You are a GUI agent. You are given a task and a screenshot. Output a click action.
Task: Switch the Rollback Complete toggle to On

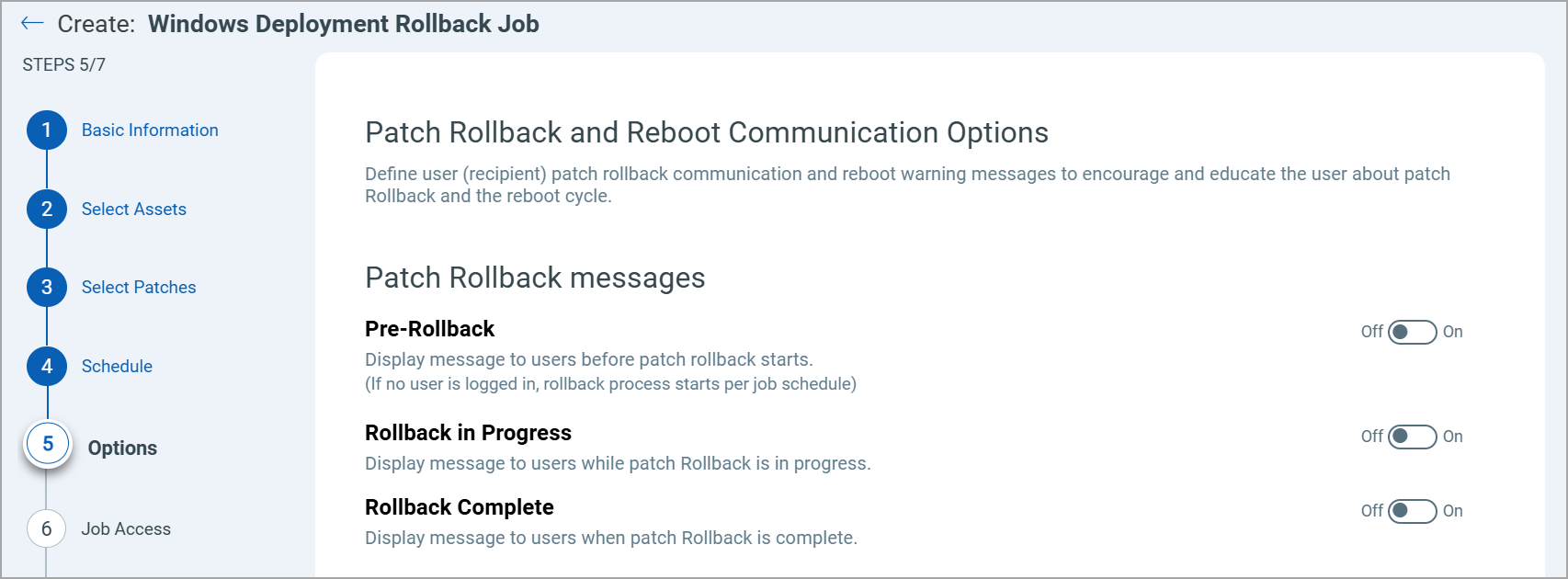[1411, 511]
